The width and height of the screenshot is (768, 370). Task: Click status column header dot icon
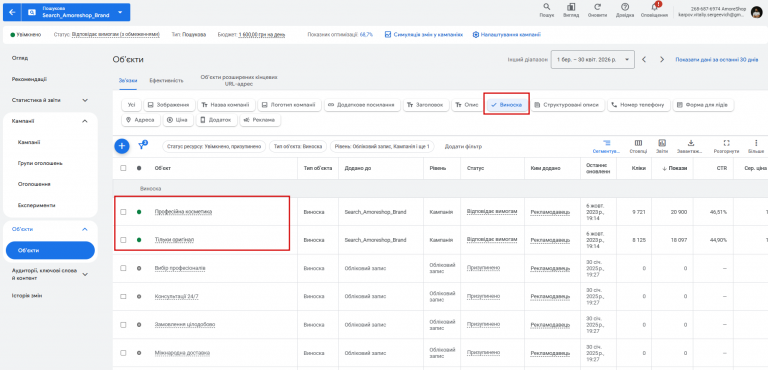[x=139, y=168]
